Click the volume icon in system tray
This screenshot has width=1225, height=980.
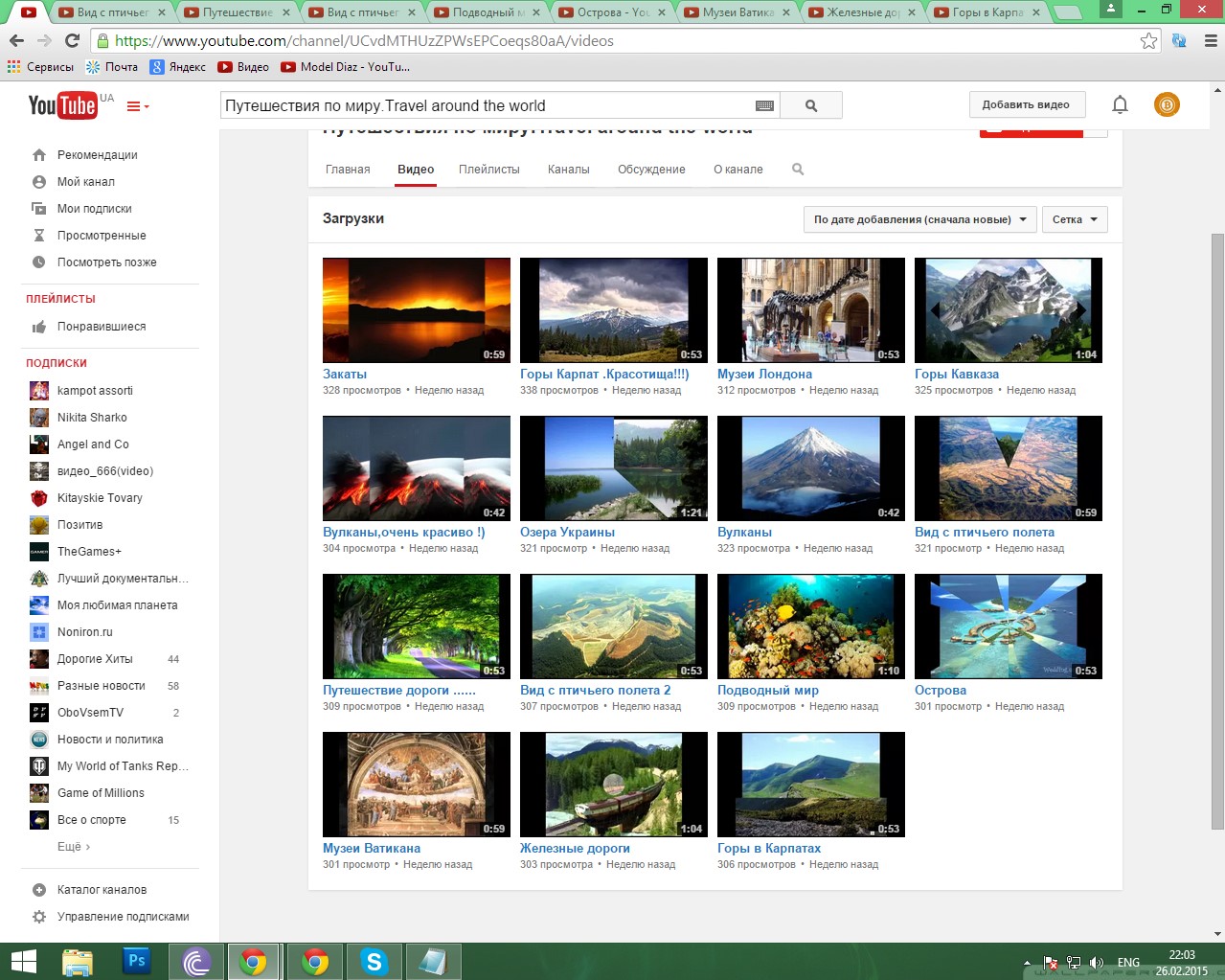(1097, 962)
